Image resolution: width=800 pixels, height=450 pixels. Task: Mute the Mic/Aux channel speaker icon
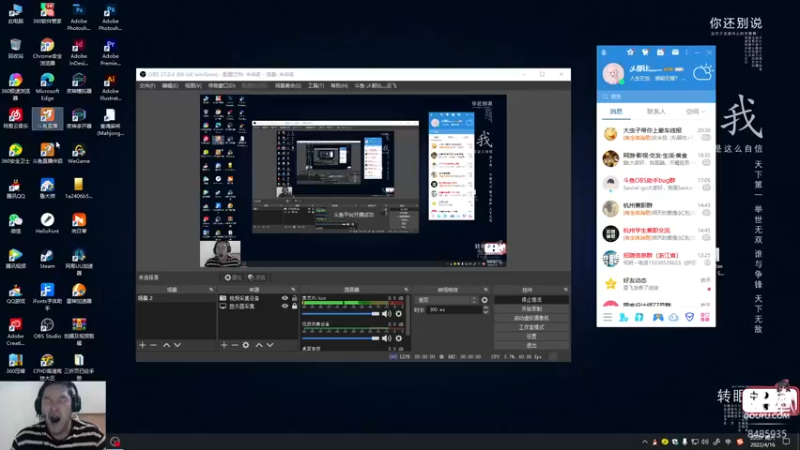pyautogui.click(x=387, y=314)
